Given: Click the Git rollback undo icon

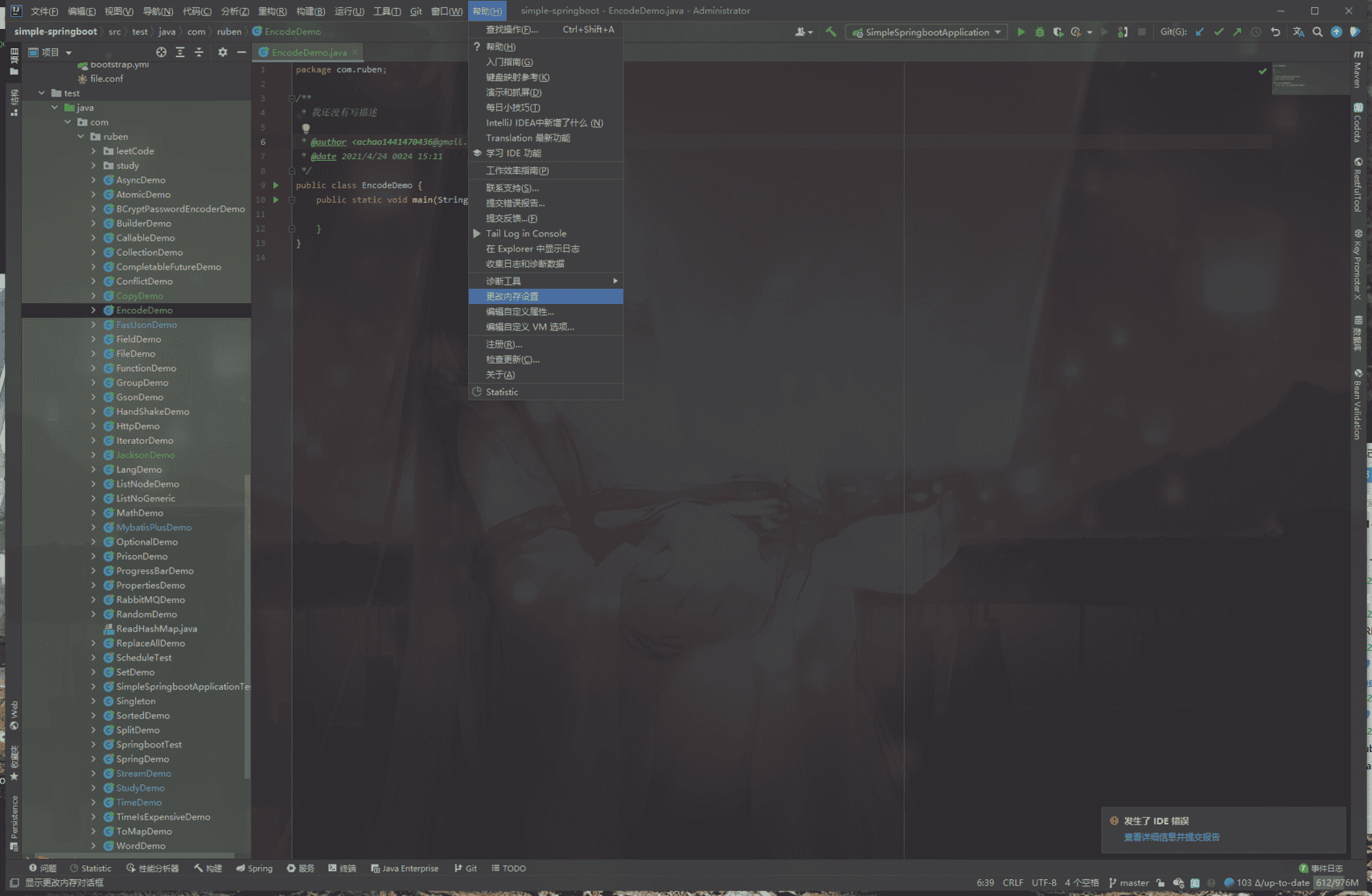Looking at the screenshot, I should (1275, 32).
